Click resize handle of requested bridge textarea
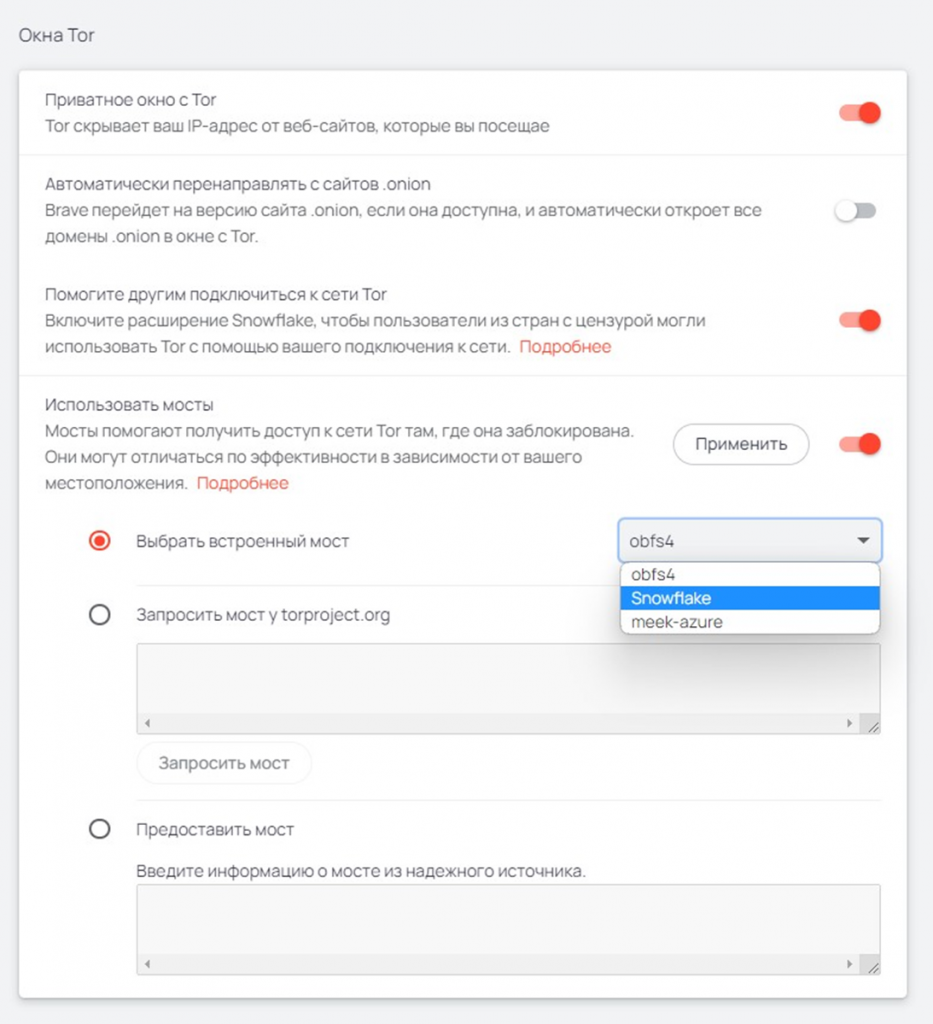 872,726
